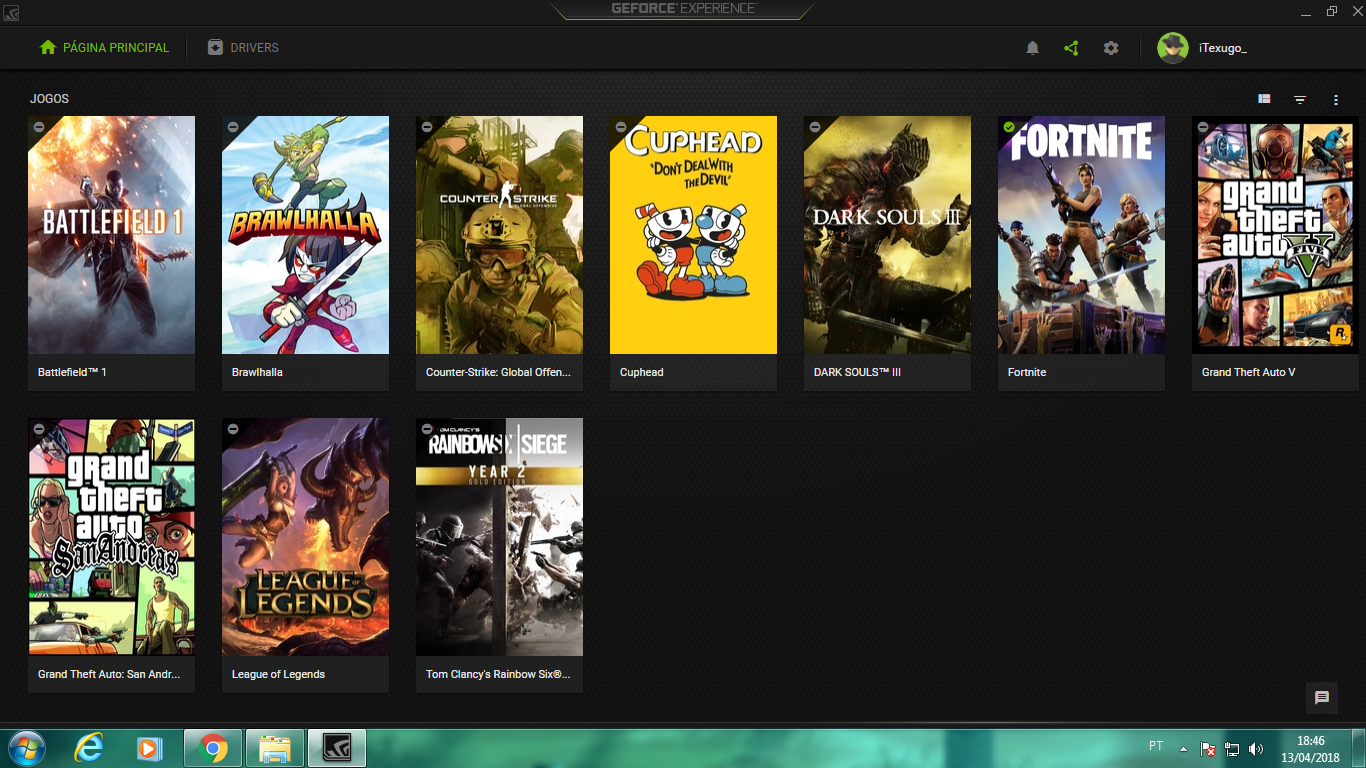
Task: Switch to grid view icon
Action: coord(1265,99)
